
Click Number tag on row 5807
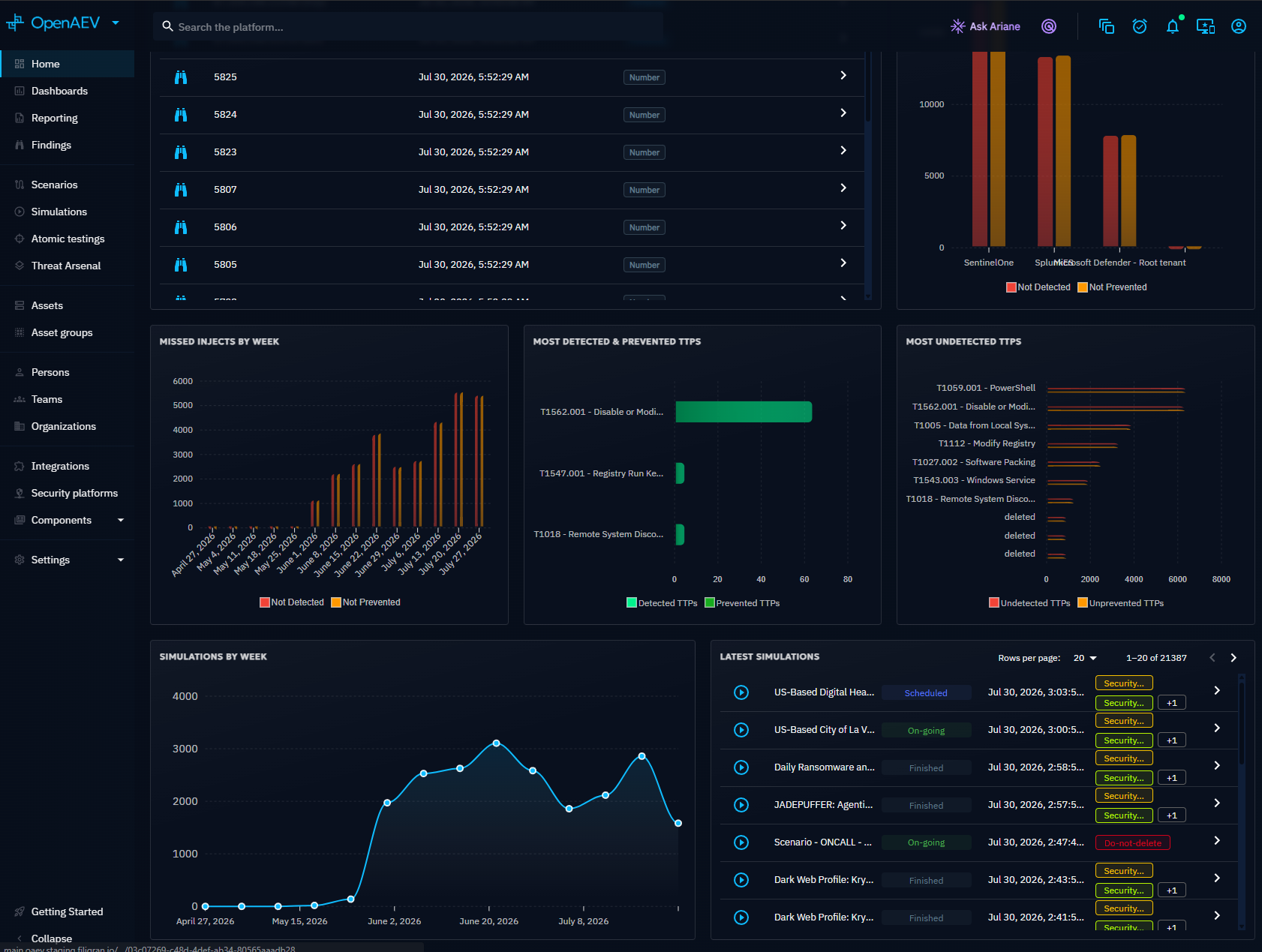click(645, 190)
